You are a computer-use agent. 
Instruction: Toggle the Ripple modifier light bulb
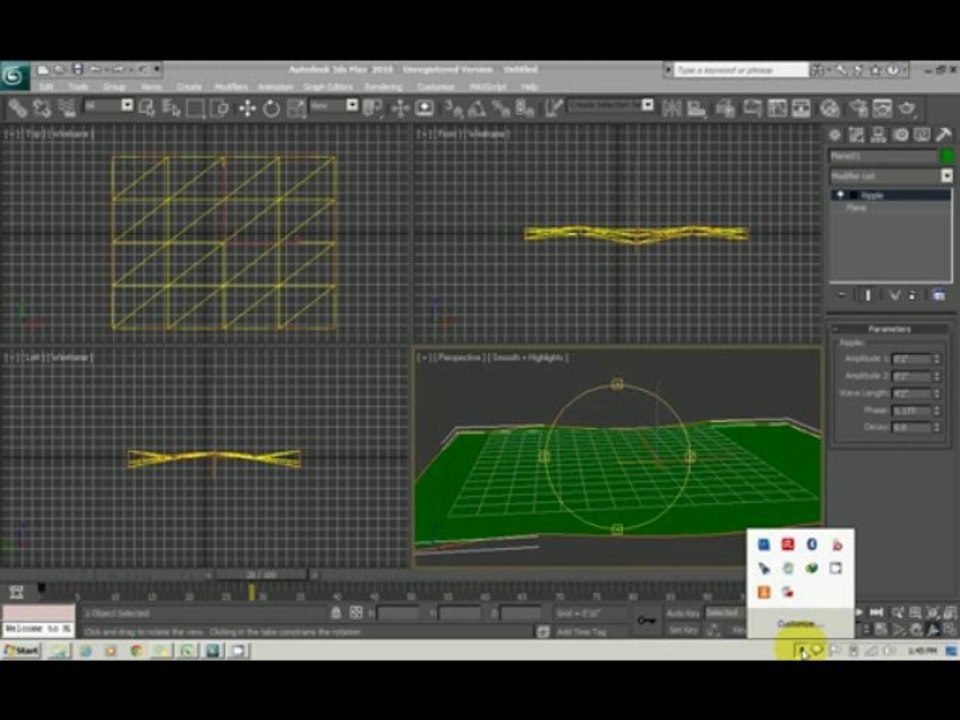click(x=841, y=195)
